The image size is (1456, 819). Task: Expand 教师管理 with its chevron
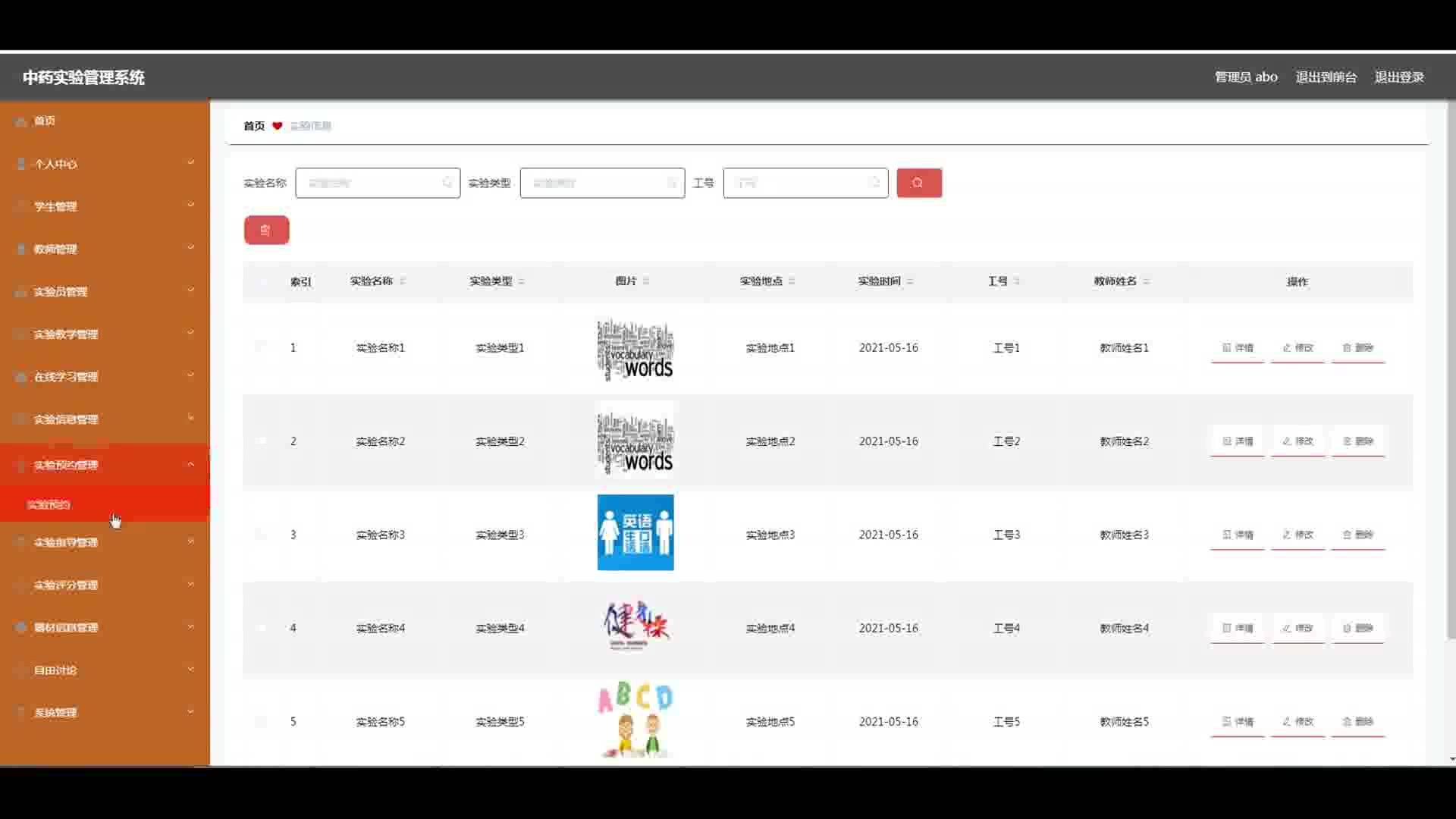[x=191, y=247]
